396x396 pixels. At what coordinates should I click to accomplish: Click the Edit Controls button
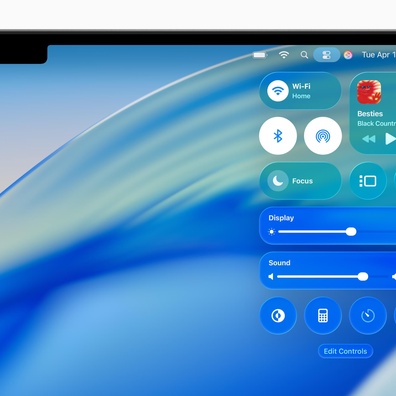[345, 351]
